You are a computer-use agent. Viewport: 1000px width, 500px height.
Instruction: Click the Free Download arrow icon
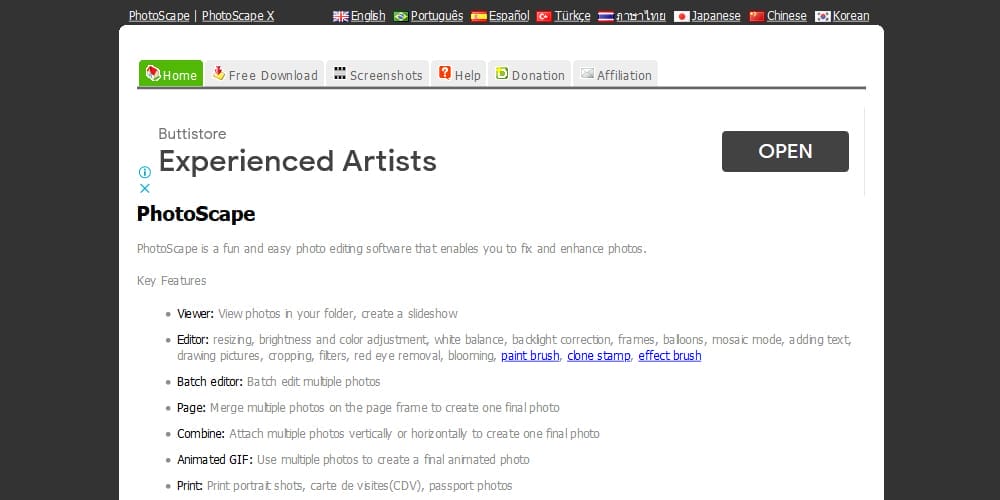click(219, 73)
